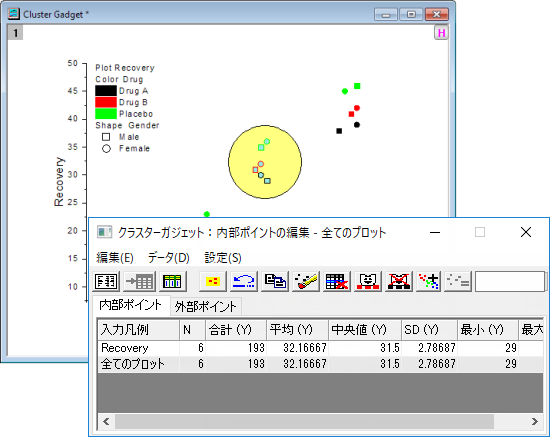Screen dimensions: 550x437
Task: Click the 入力凡例 column header
Action: pos(138,330)
